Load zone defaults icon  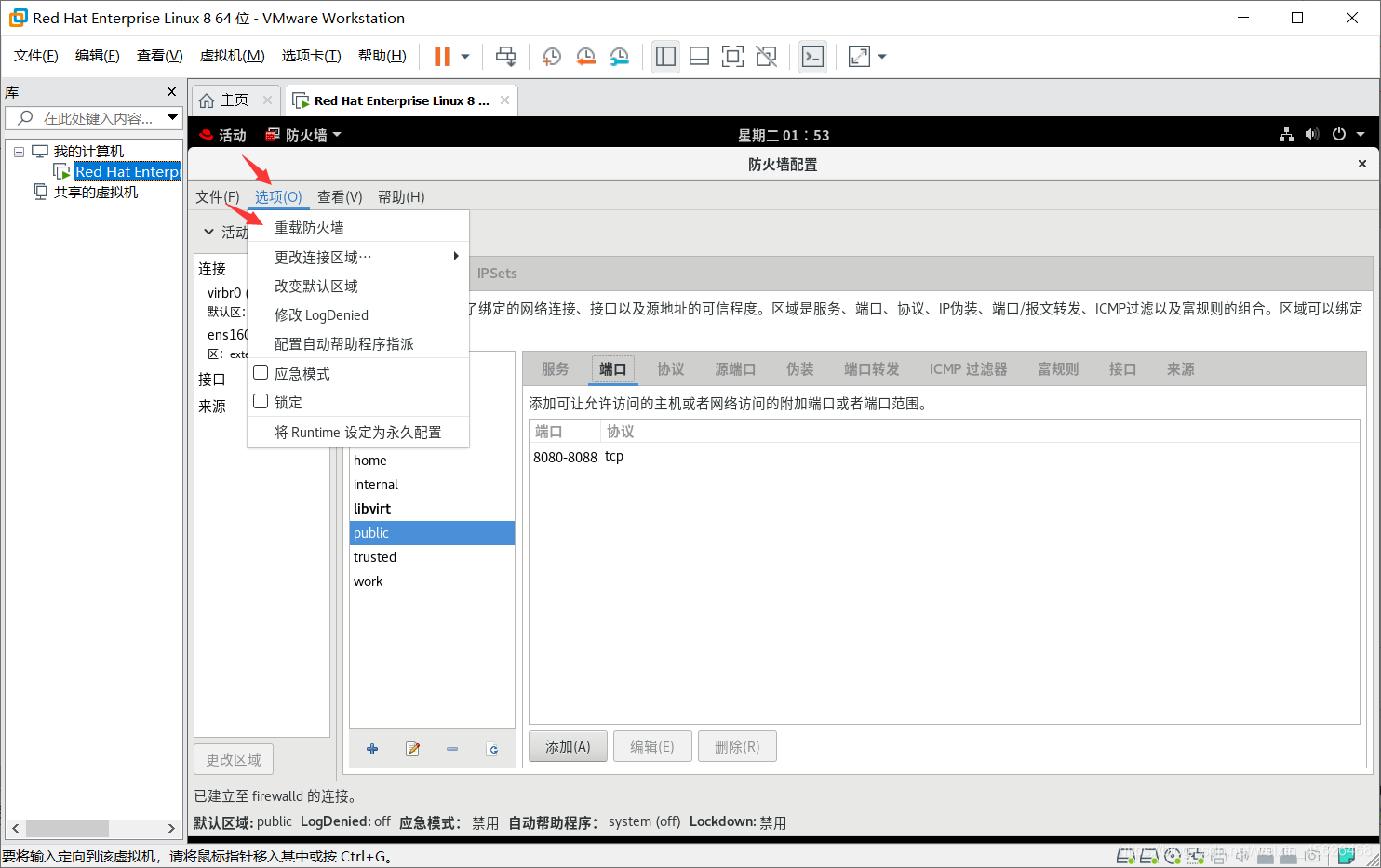[x=492, y=749]
